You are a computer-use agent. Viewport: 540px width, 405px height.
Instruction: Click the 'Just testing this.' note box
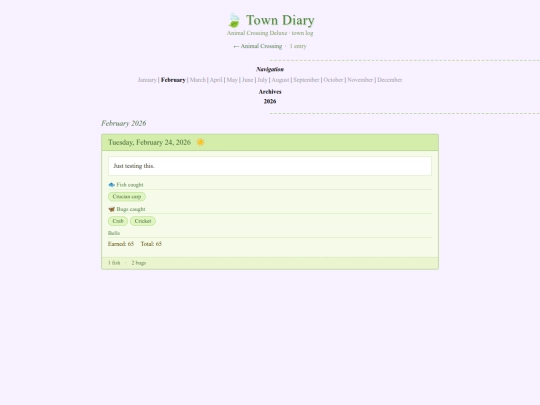pyautogui.click(x=270, y=166)
